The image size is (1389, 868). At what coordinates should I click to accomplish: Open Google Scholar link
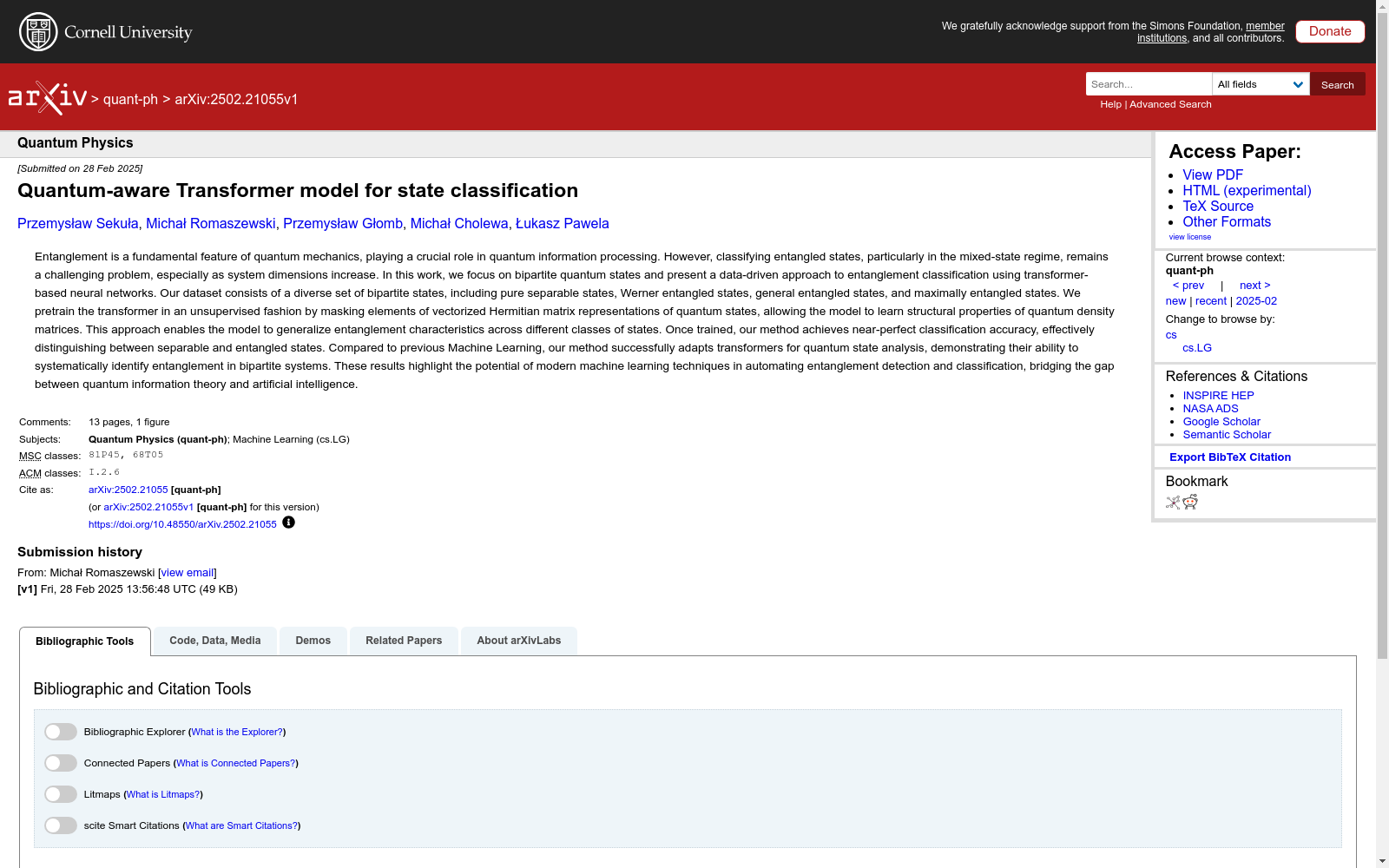(1221, 422)
